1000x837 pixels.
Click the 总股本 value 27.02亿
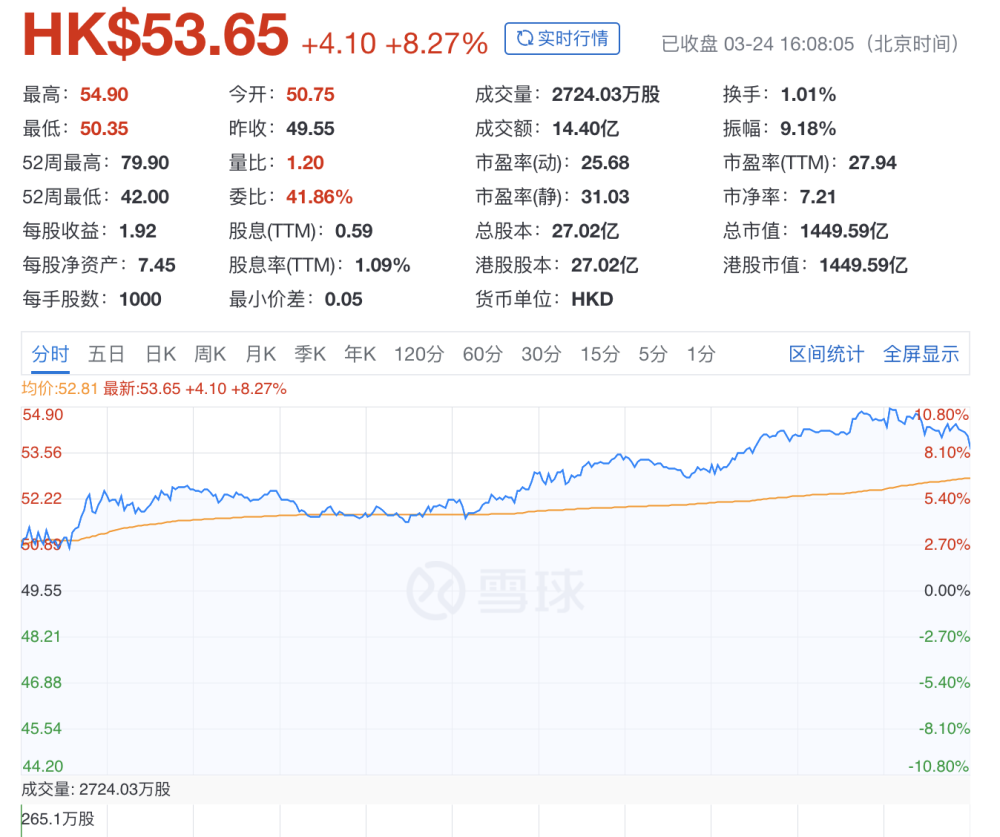point(585,231)
